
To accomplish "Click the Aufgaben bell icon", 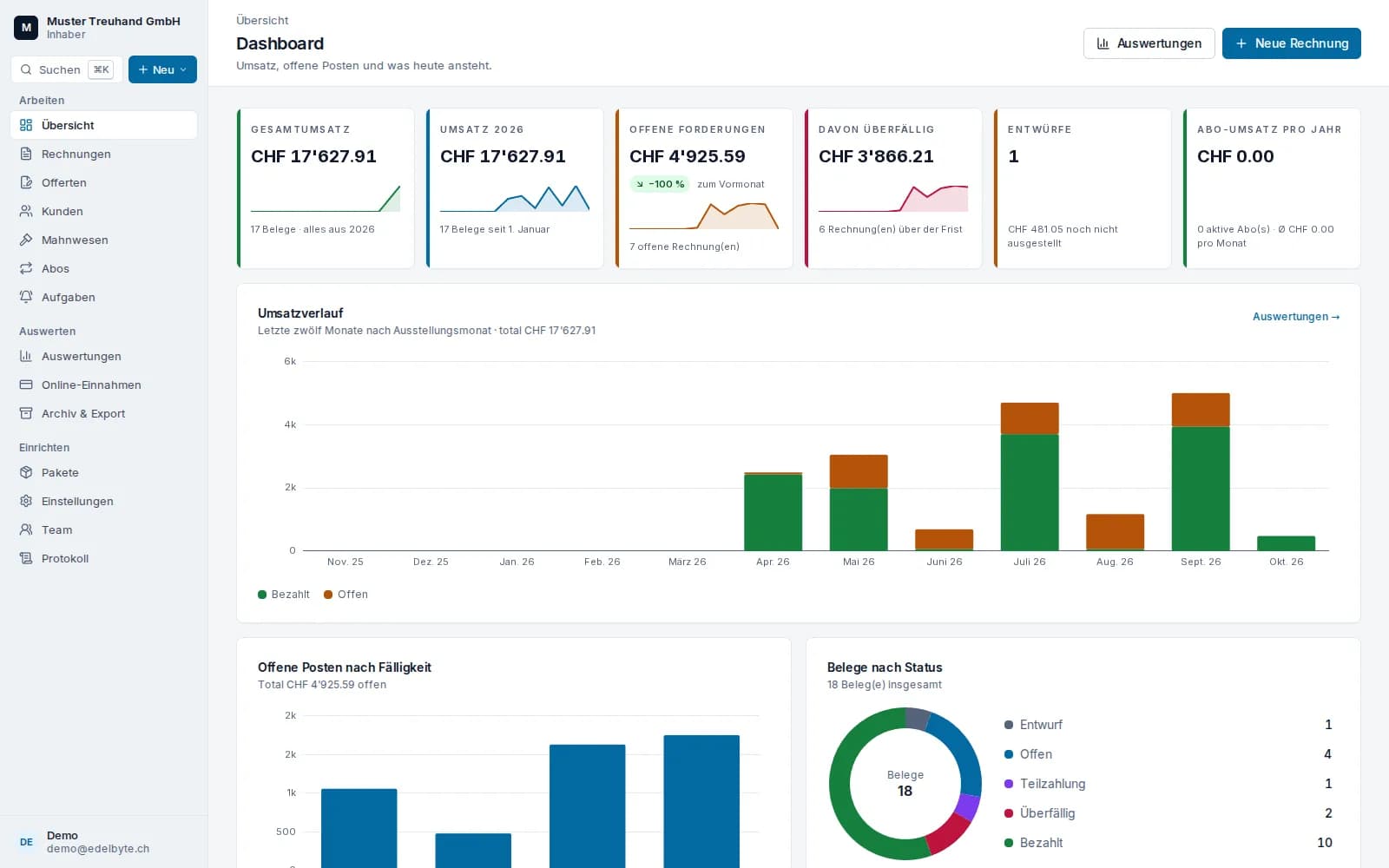I will [x=26, y=297].
